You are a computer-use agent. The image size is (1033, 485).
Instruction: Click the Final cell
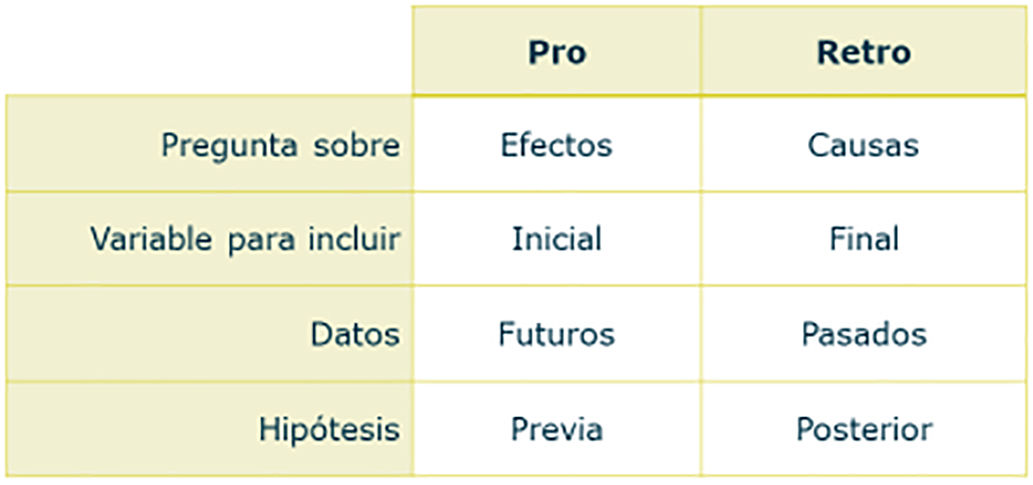pyautogui.click(x=863, y=240)
